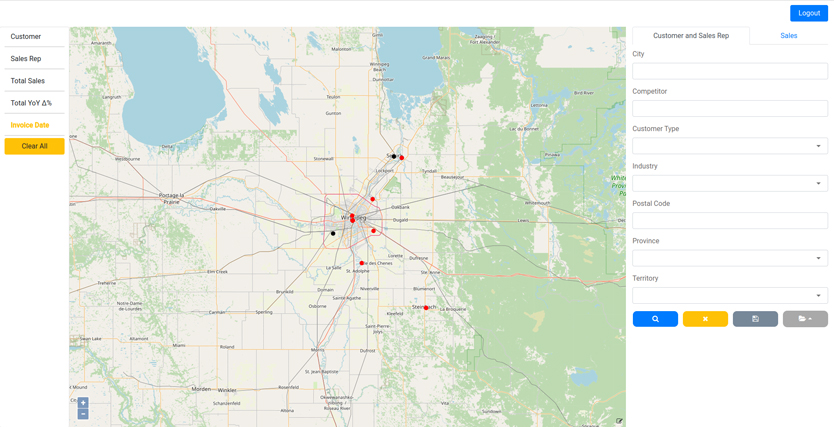
Task: Click the save floppy disk button
Action: tap(755, 319)
